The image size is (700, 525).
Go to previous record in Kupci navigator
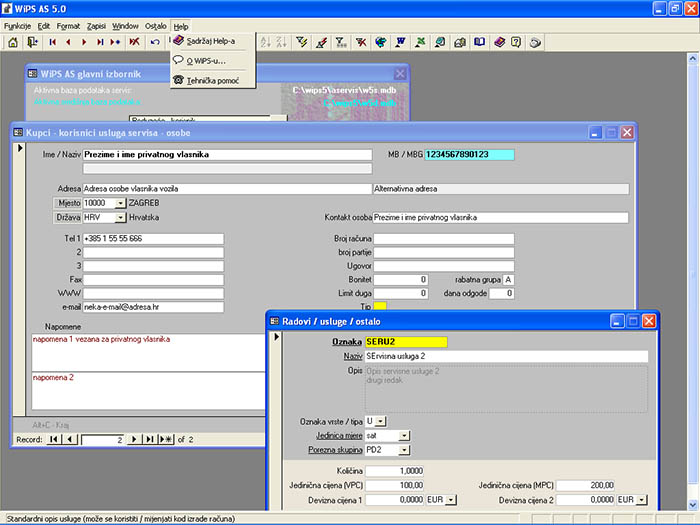(70, 440)
